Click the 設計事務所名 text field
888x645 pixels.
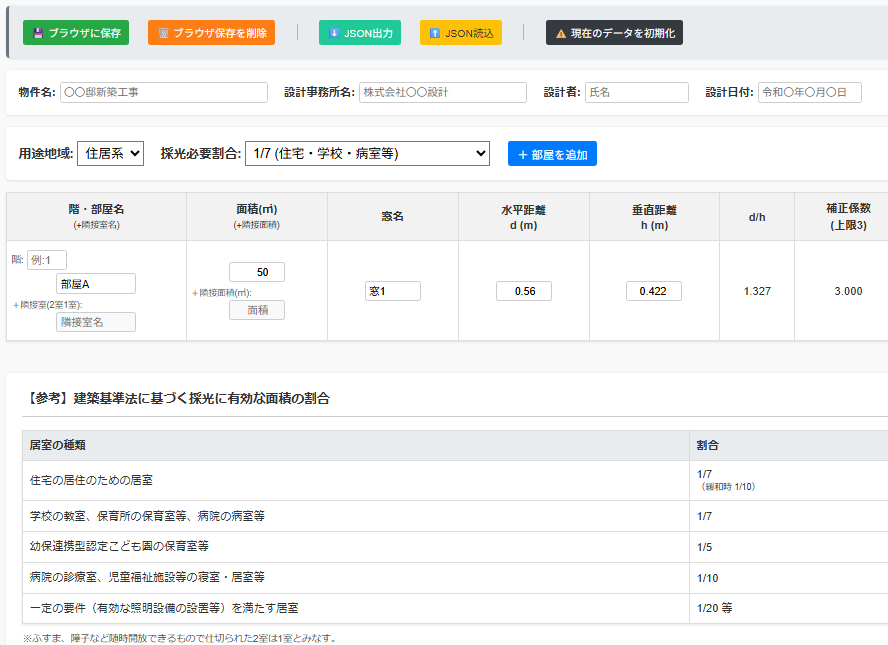pyautogui.click(x=442, y=92)
